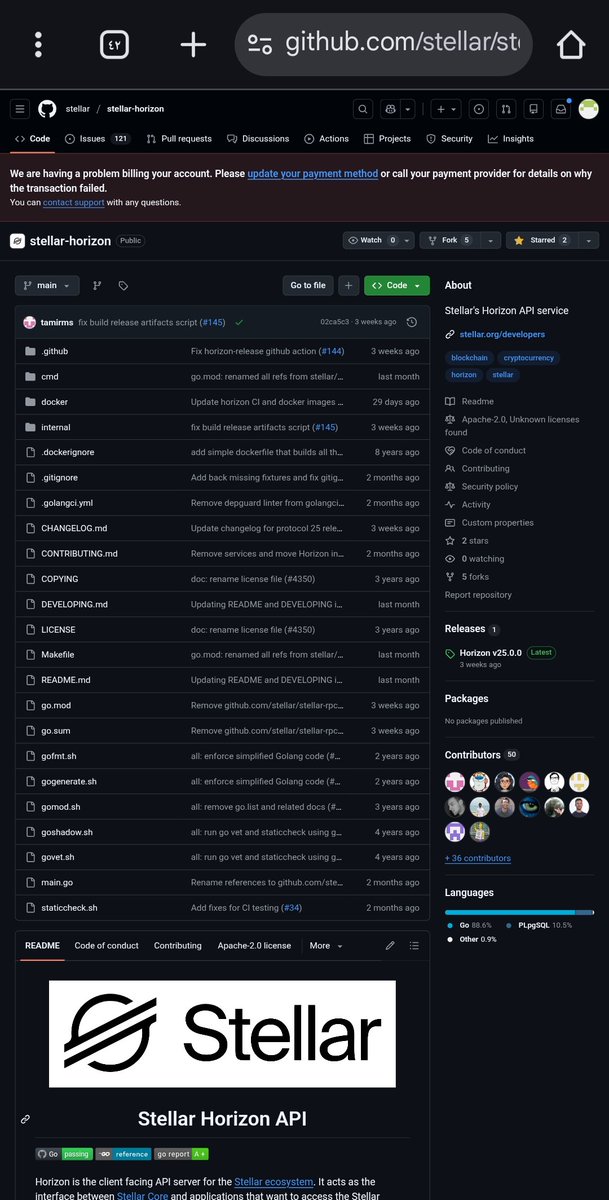This screenshot has width=609, height=1200.
Task: Click the Go language bar segment
Action: point(510,912)
